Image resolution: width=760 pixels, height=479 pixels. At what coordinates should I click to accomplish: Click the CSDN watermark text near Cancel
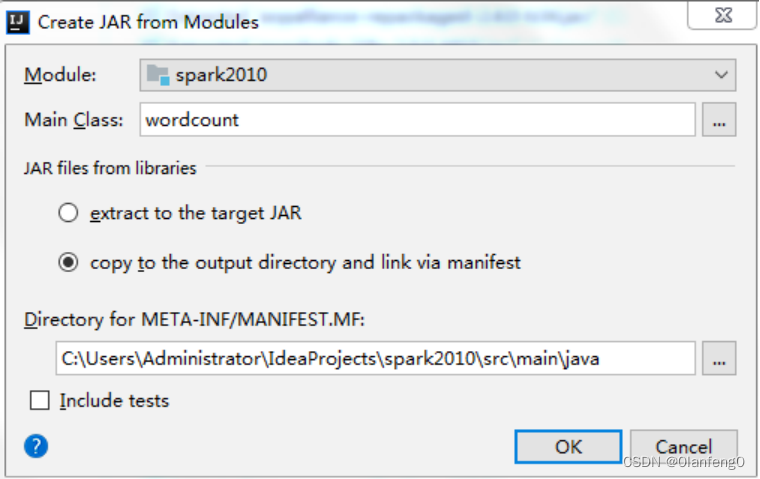[683, 462]
